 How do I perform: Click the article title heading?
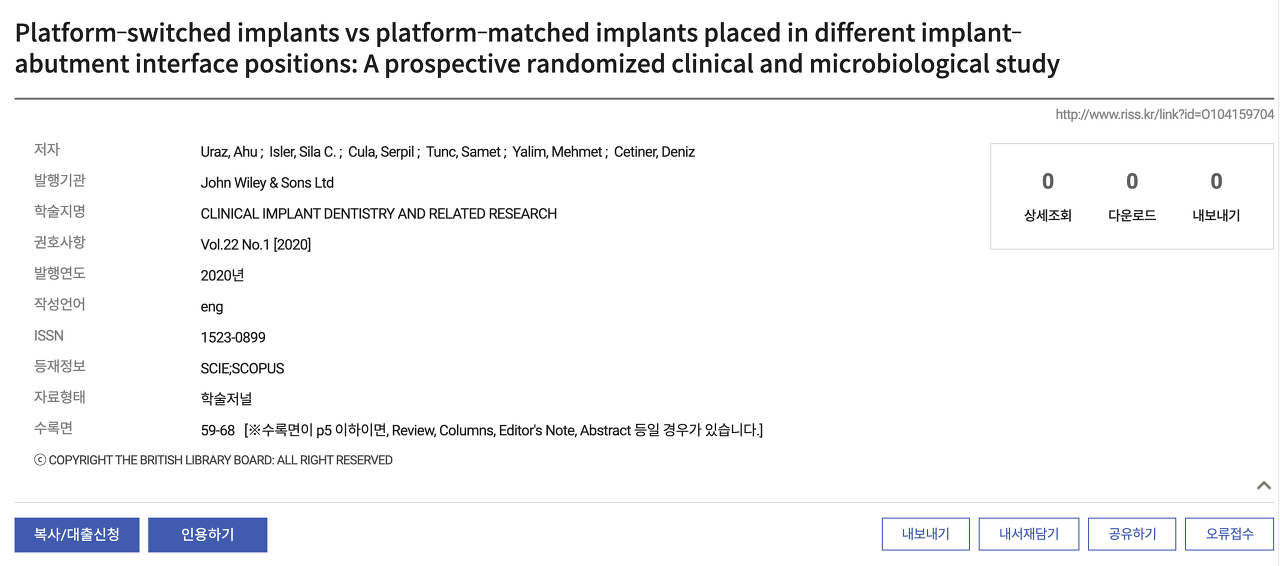[x=537, y=48]
